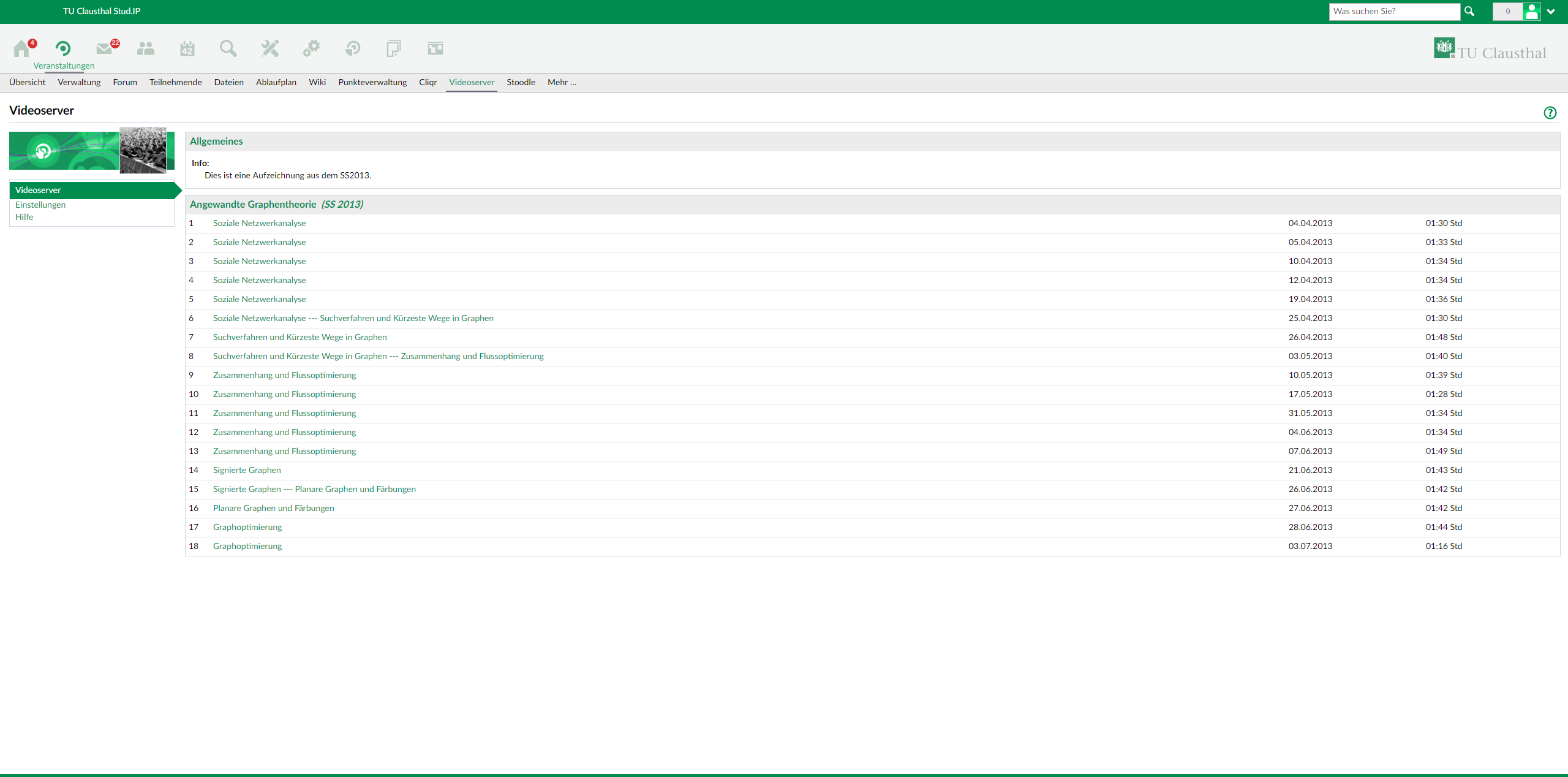The width and height of the screenshot is (1568, 777).
Task: Click the community people icon
Action: pyautogui.click(x=146, y=48)
